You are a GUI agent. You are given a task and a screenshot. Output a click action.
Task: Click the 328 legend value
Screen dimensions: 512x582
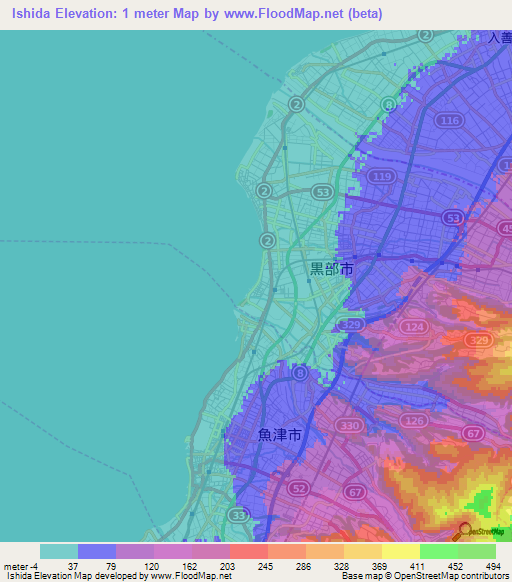341,566
